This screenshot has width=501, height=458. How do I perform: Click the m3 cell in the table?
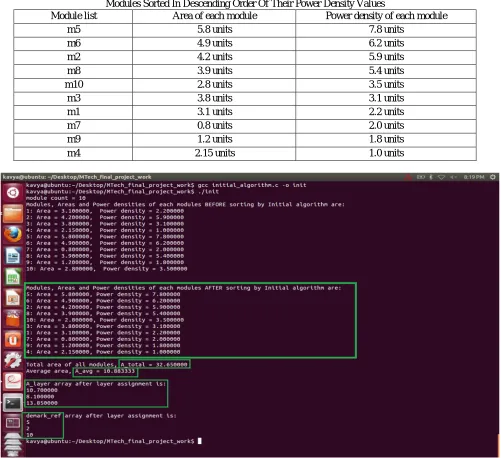click(x=74, y=98)
